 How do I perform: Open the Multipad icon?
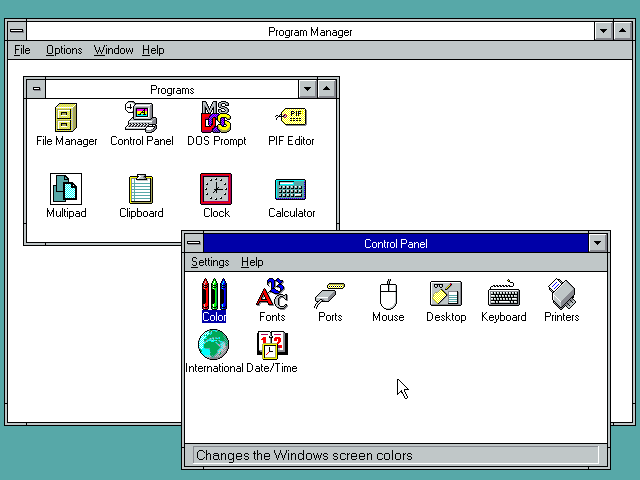[66, 189]
